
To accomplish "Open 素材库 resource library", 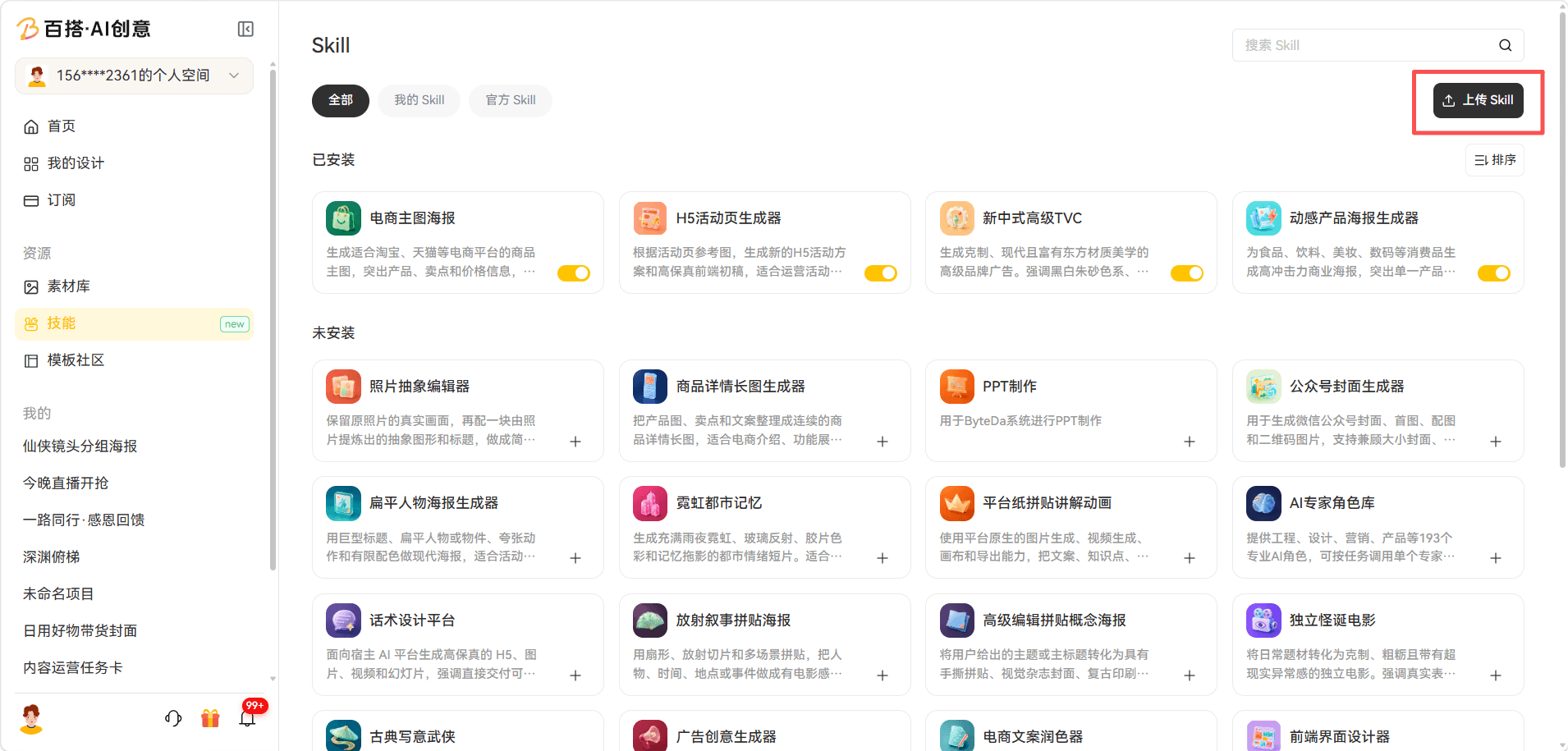I will (x=135, y=286).
